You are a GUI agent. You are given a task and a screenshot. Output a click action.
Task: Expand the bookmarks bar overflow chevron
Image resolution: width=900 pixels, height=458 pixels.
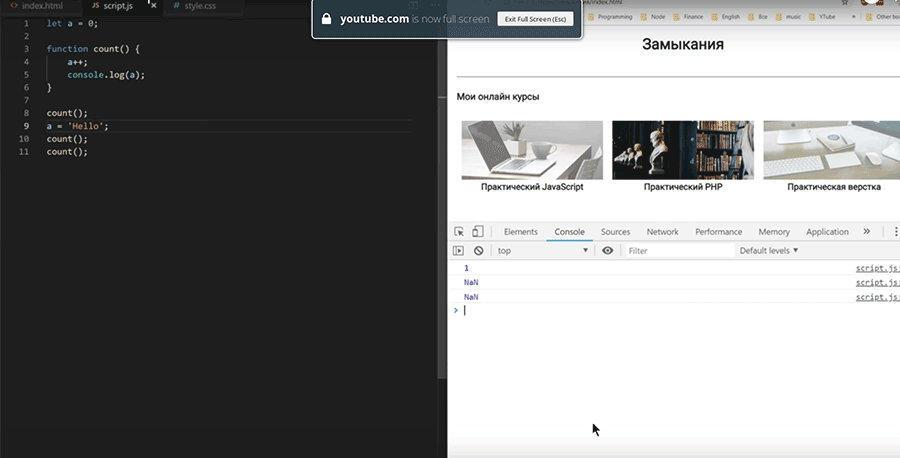854,17
